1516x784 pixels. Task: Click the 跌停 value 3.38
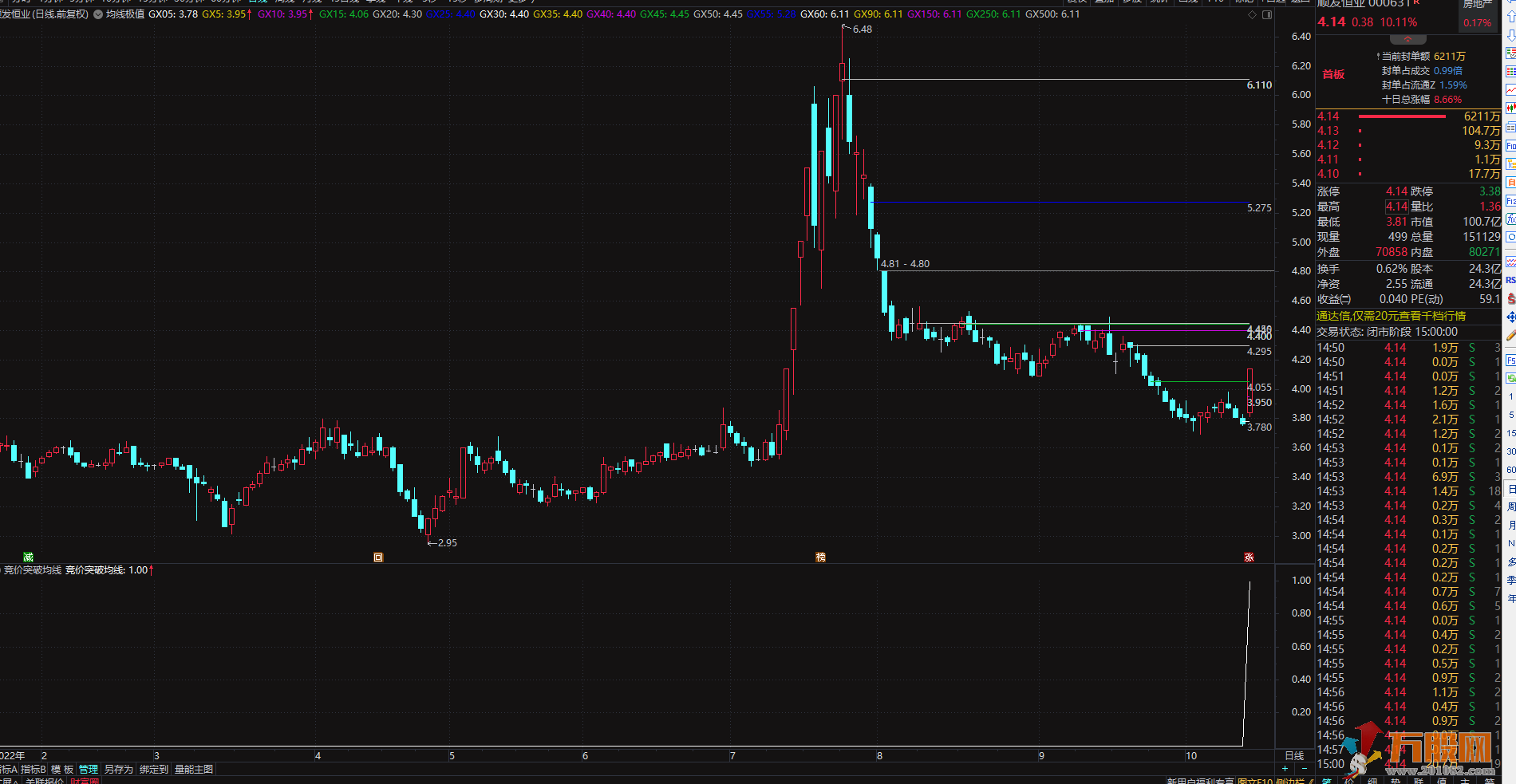(1489, 191)
